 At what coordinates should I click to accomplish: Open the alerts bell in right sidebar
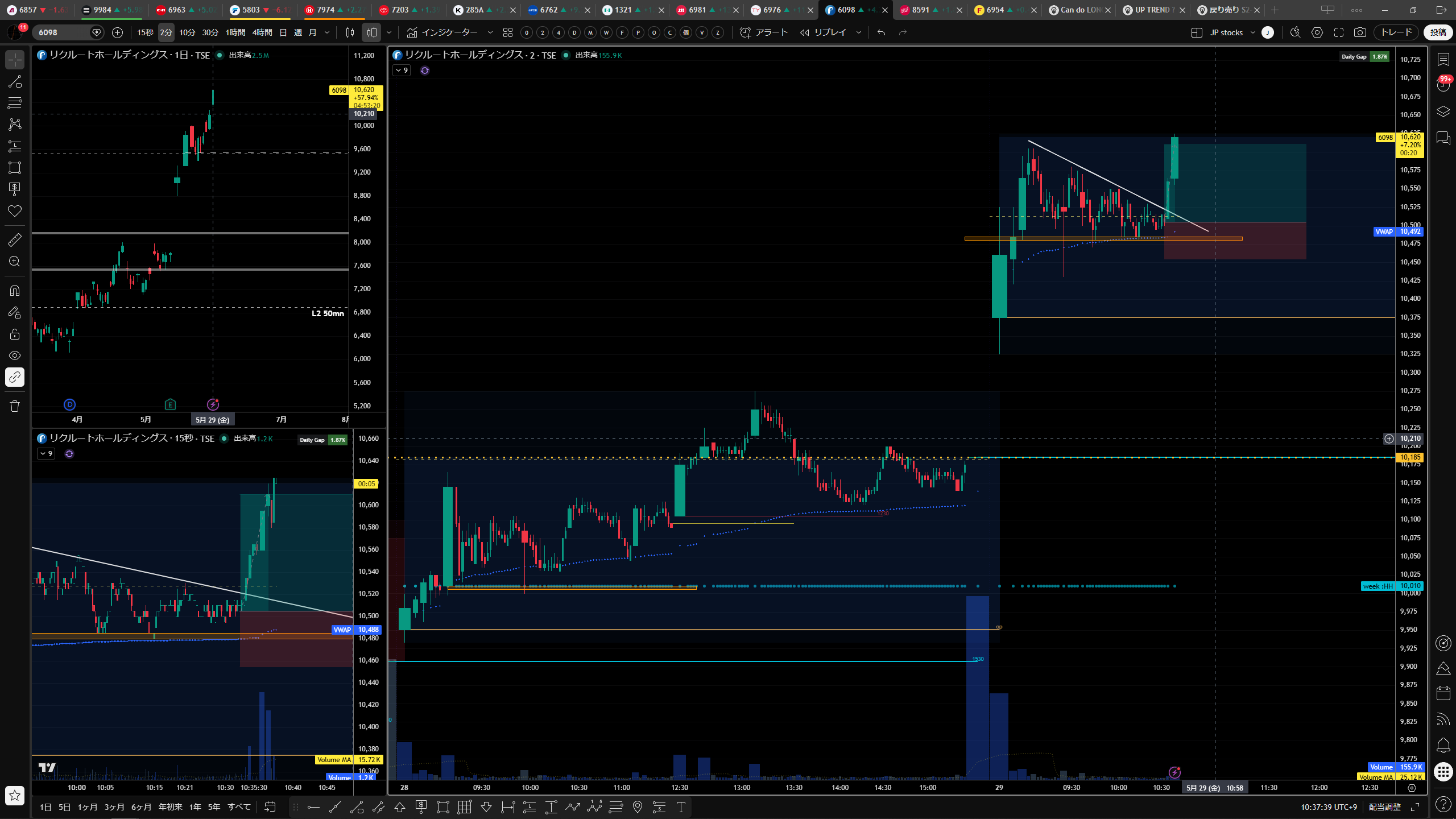point(1443,745)
